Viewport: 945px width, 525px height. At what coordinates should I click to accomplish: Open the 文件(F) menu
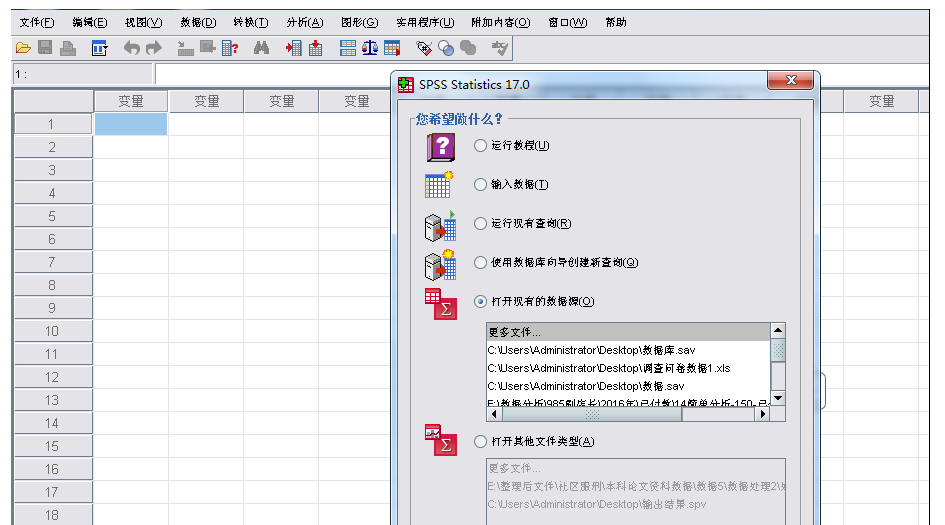[x=37, y=23]
